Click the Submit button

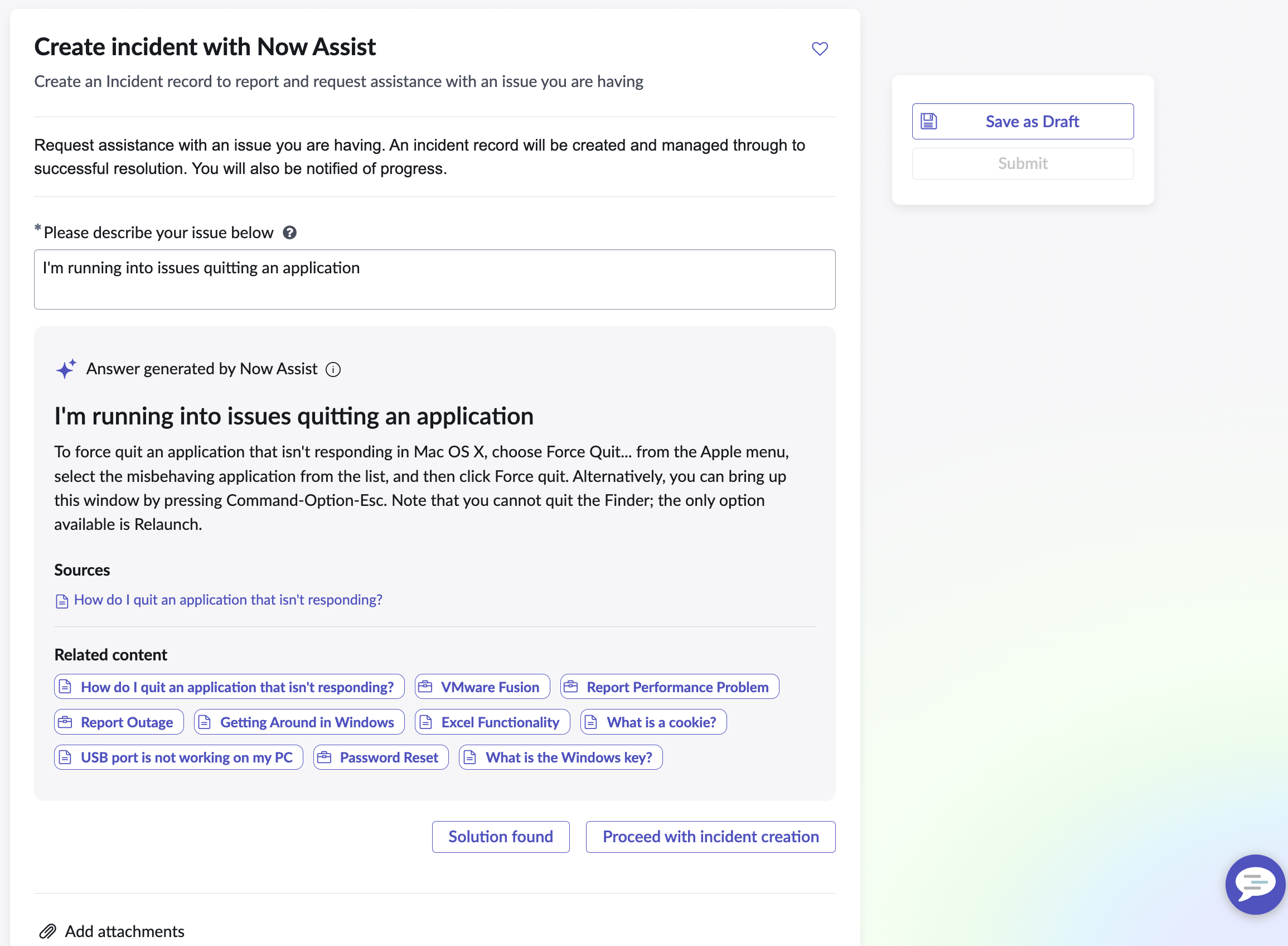pos(1023,164)
